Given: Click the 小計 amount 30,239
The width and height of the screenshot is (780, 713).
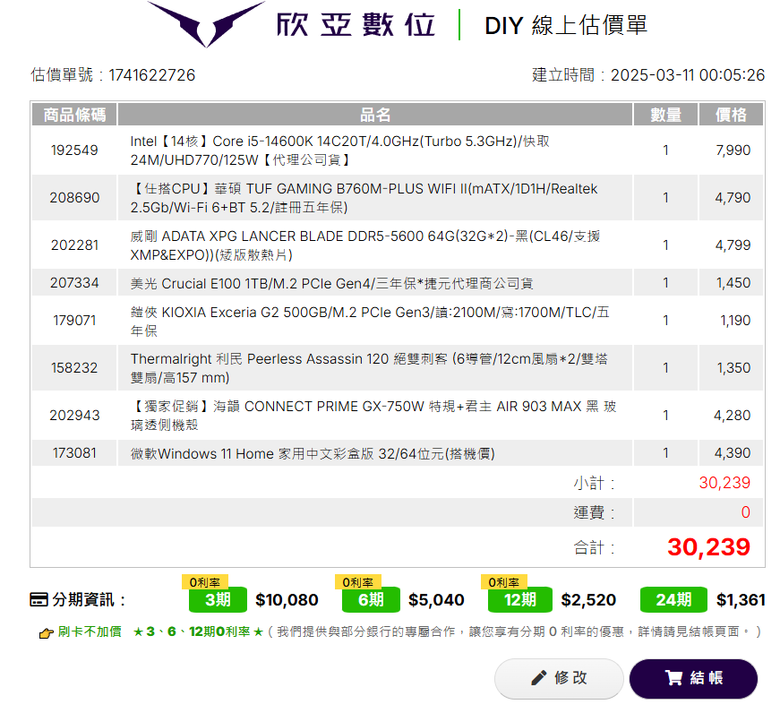Looking at the screenshot, I should tap(724, 483).
